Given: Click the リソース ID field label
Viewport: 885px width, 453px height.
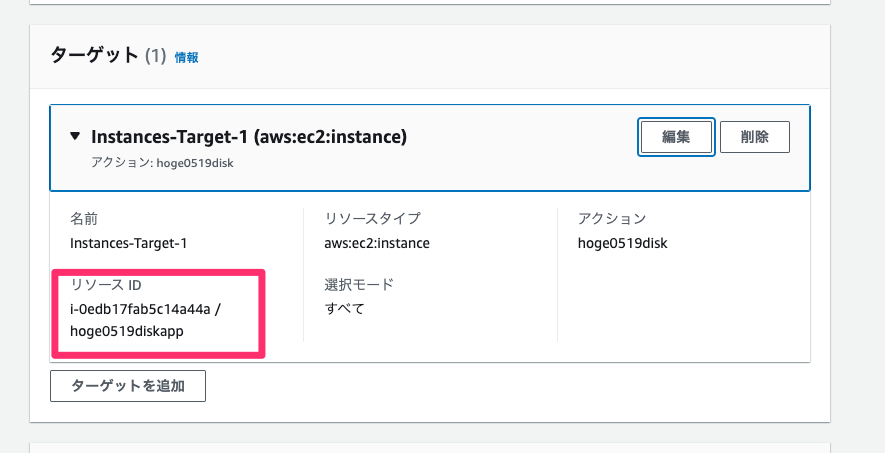Looking at the screenshot, I should 106,285.
